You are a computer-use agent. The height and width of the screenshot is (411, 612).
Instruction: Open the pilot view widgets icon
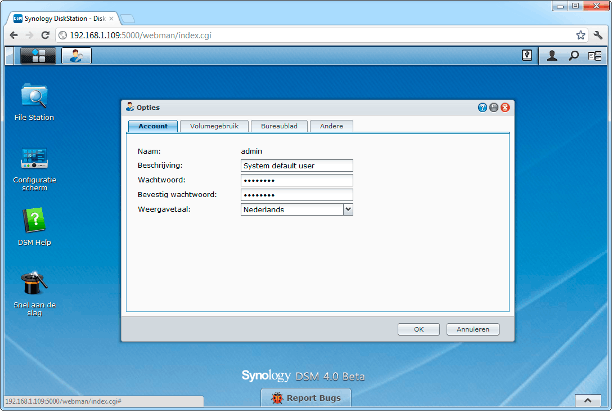pyautogui.click(x=594, y=56)
